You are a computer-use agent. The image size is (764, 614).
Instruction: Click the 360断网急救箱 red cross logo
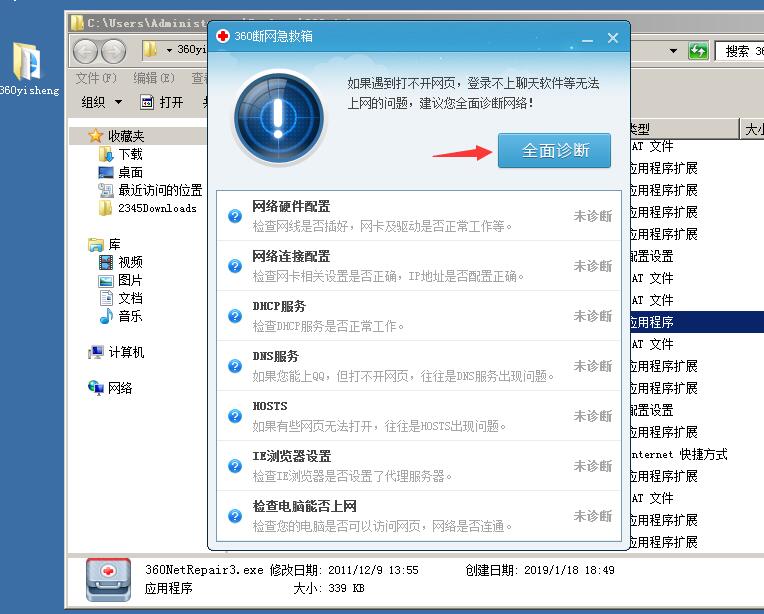(223, 36)
